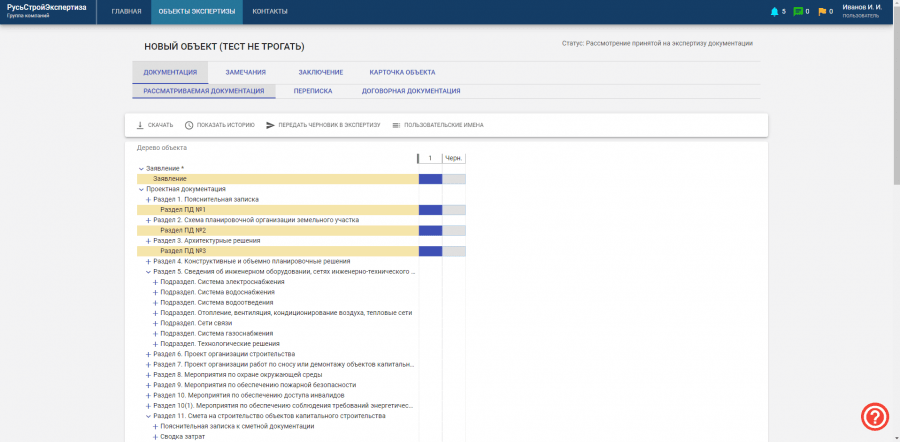Click the clock icon for Показать историю
The width and height of the screenshot is (900, 442).
point(189,125)
